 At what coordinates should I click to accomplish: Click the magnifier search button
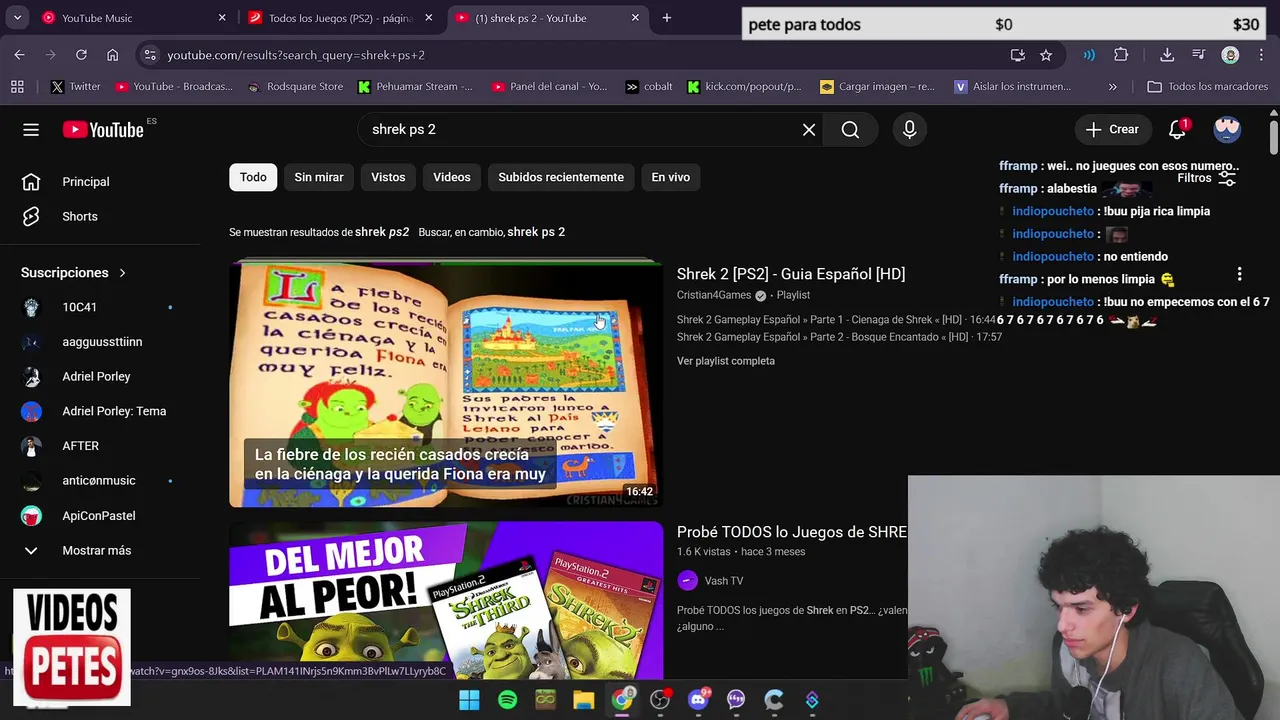850,129
